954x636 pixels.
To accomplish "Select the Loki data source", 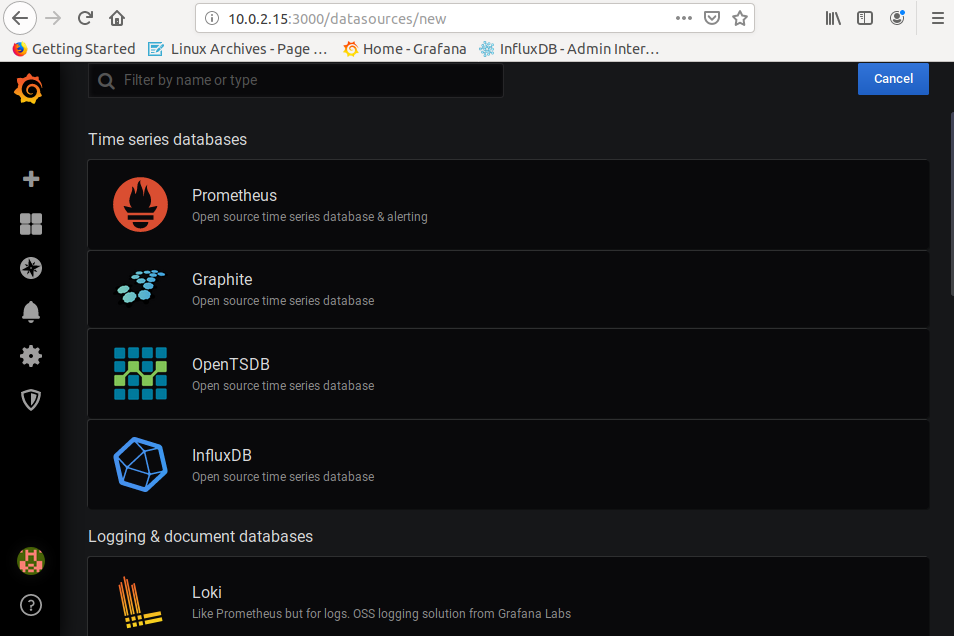I will coord(508,597).
